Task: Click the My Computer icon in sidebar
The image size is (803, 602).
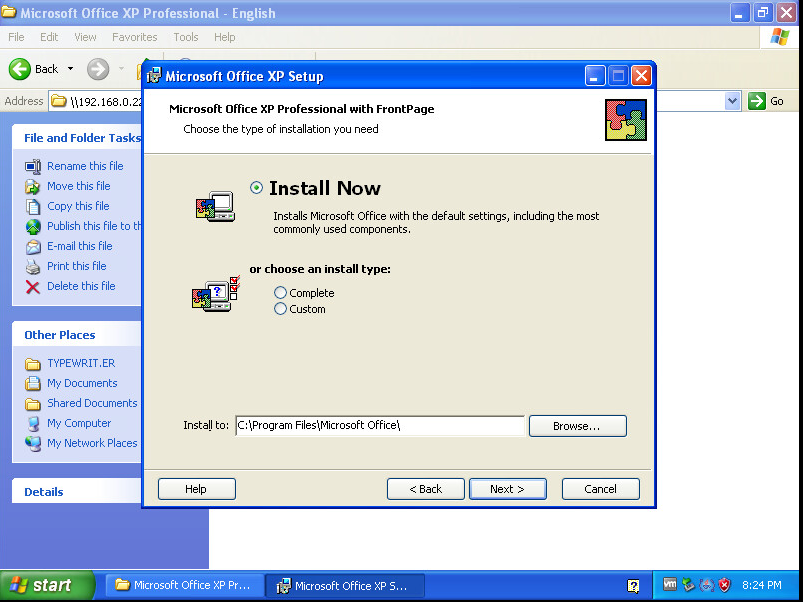Action: click(x=33, y=424)
